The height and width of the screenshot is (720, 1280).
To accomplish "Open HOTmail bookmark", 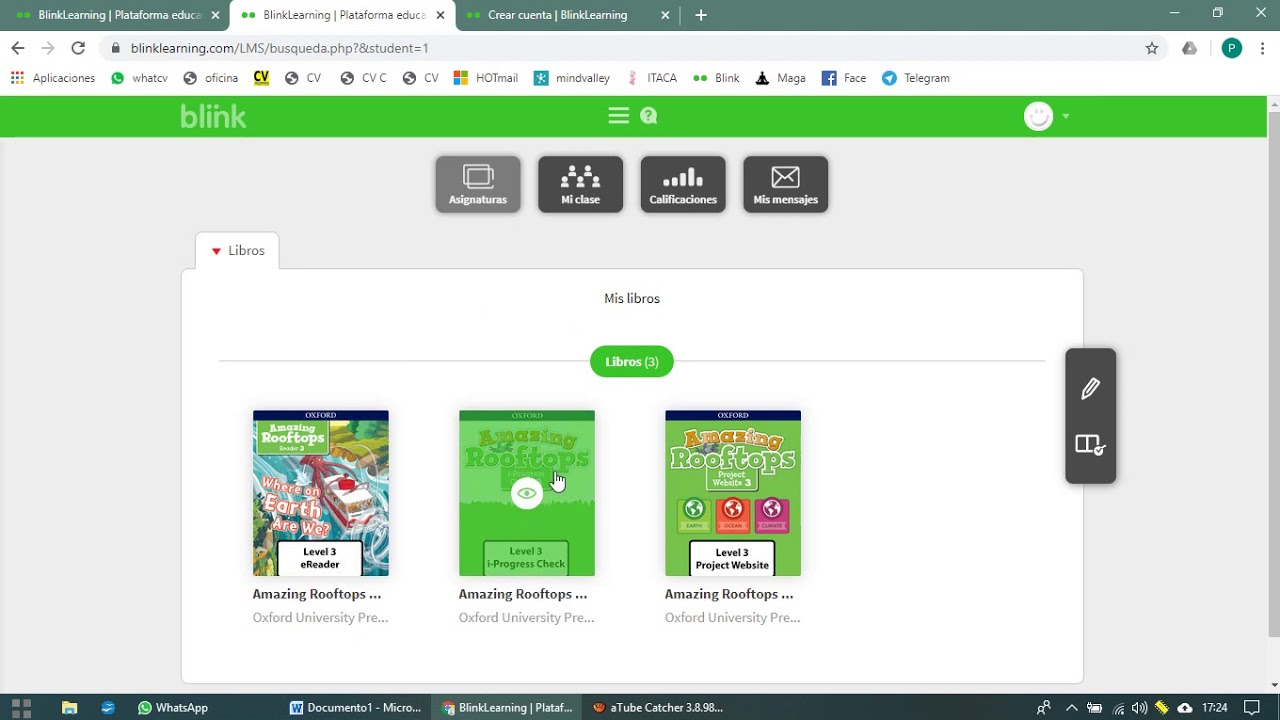I will click(x=486, y=78).
